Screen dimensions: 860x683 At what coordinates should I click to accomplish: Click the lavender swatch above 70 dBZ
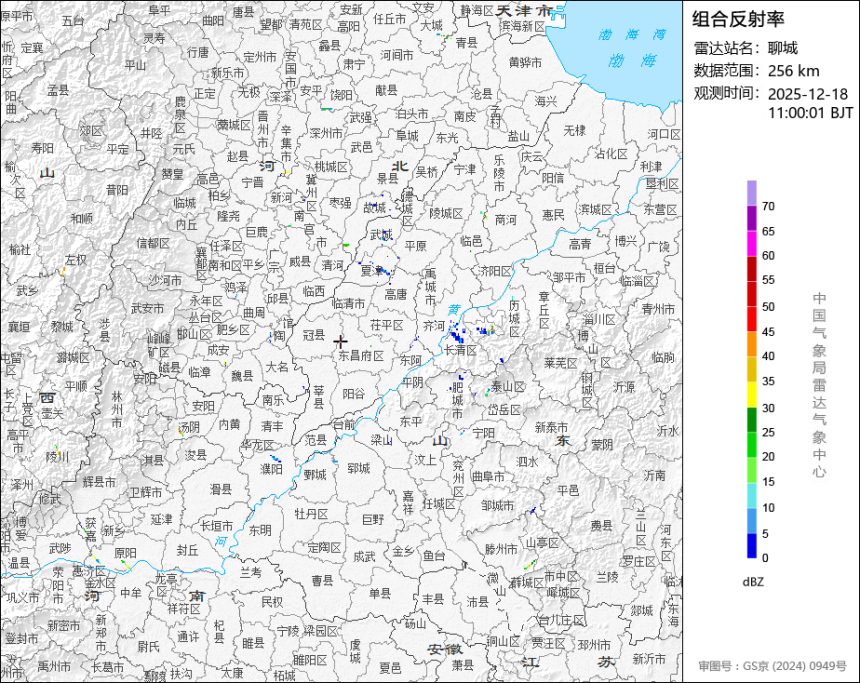click(751, 194)
